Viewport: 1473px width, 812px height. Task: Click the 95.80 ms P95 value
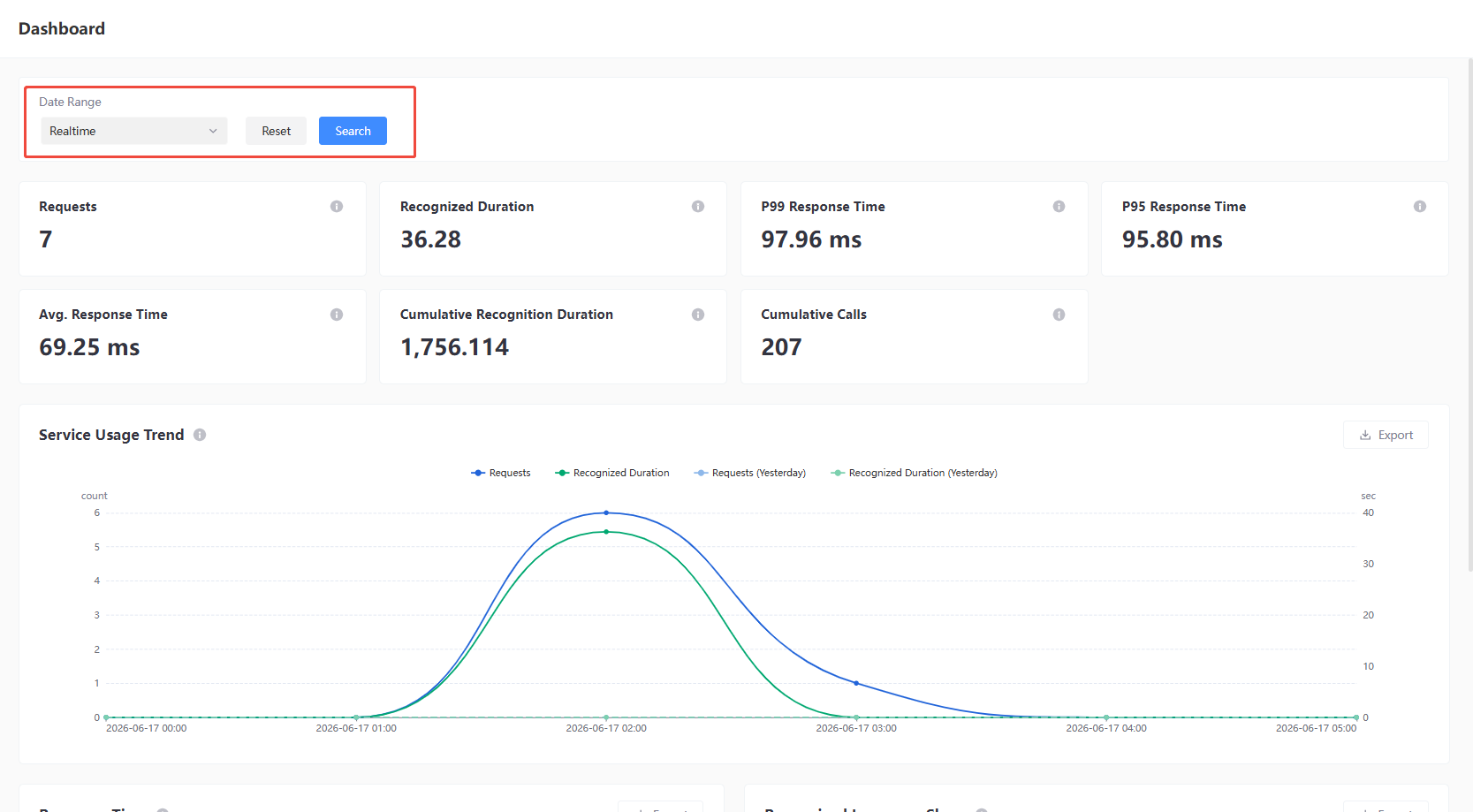pos(1173,239)
